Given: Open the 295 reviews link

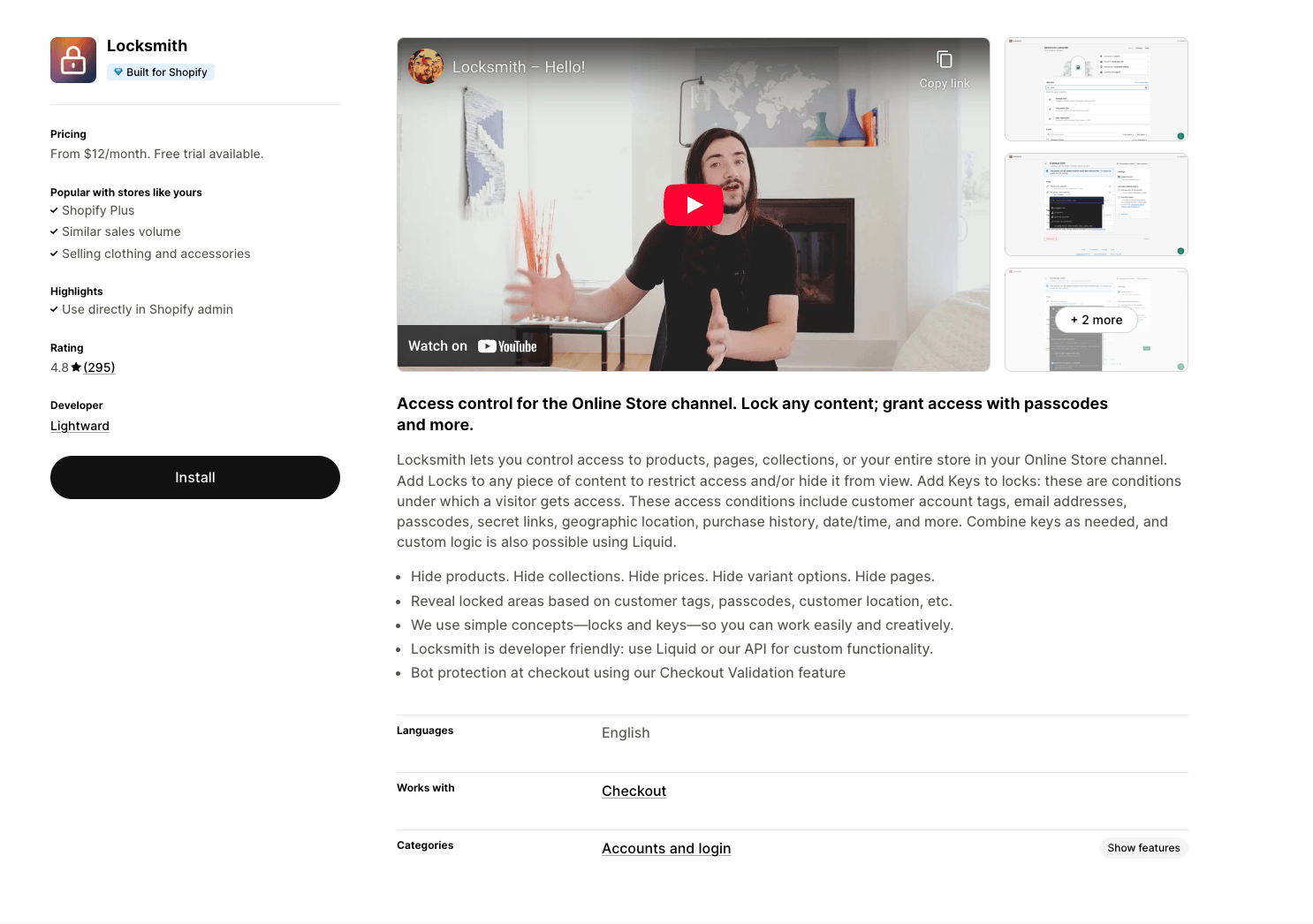Looking at the screenshot, I should click(x=99, y=367).
